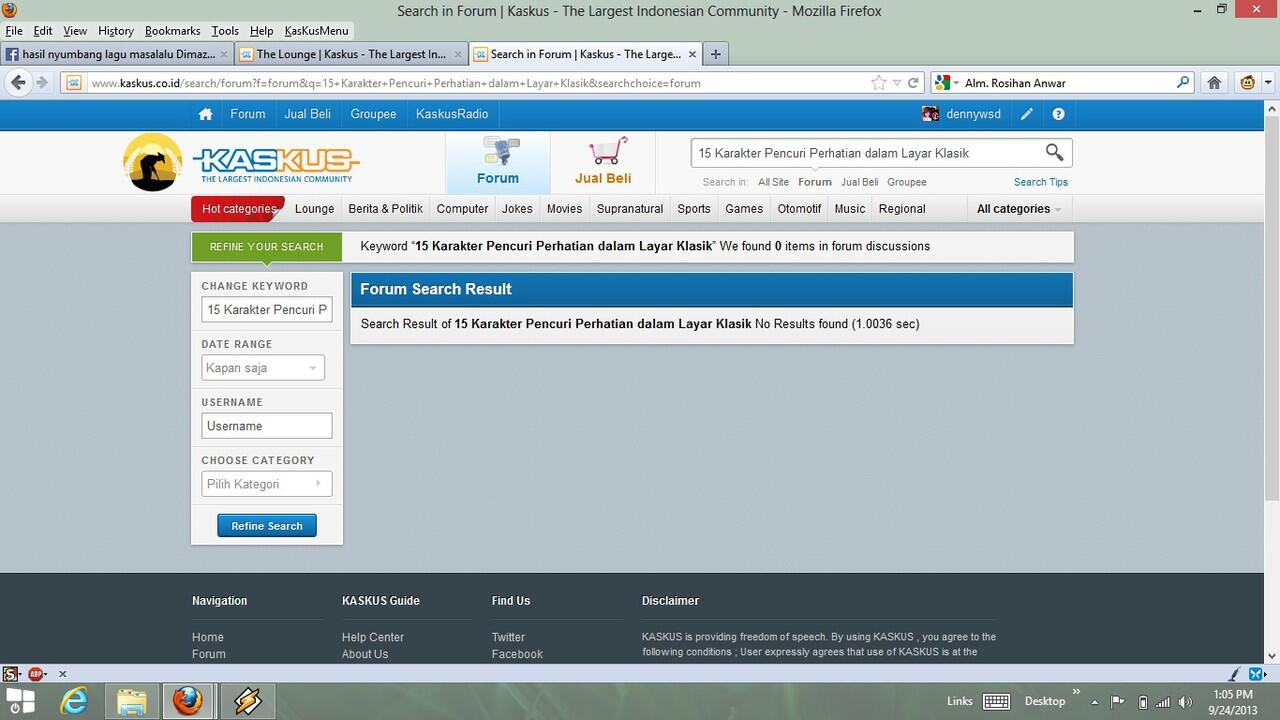This screenshot has width=1280, height=720.
Task: Click the volume speaker tray icon
Action: click(x=1186, y=702)
